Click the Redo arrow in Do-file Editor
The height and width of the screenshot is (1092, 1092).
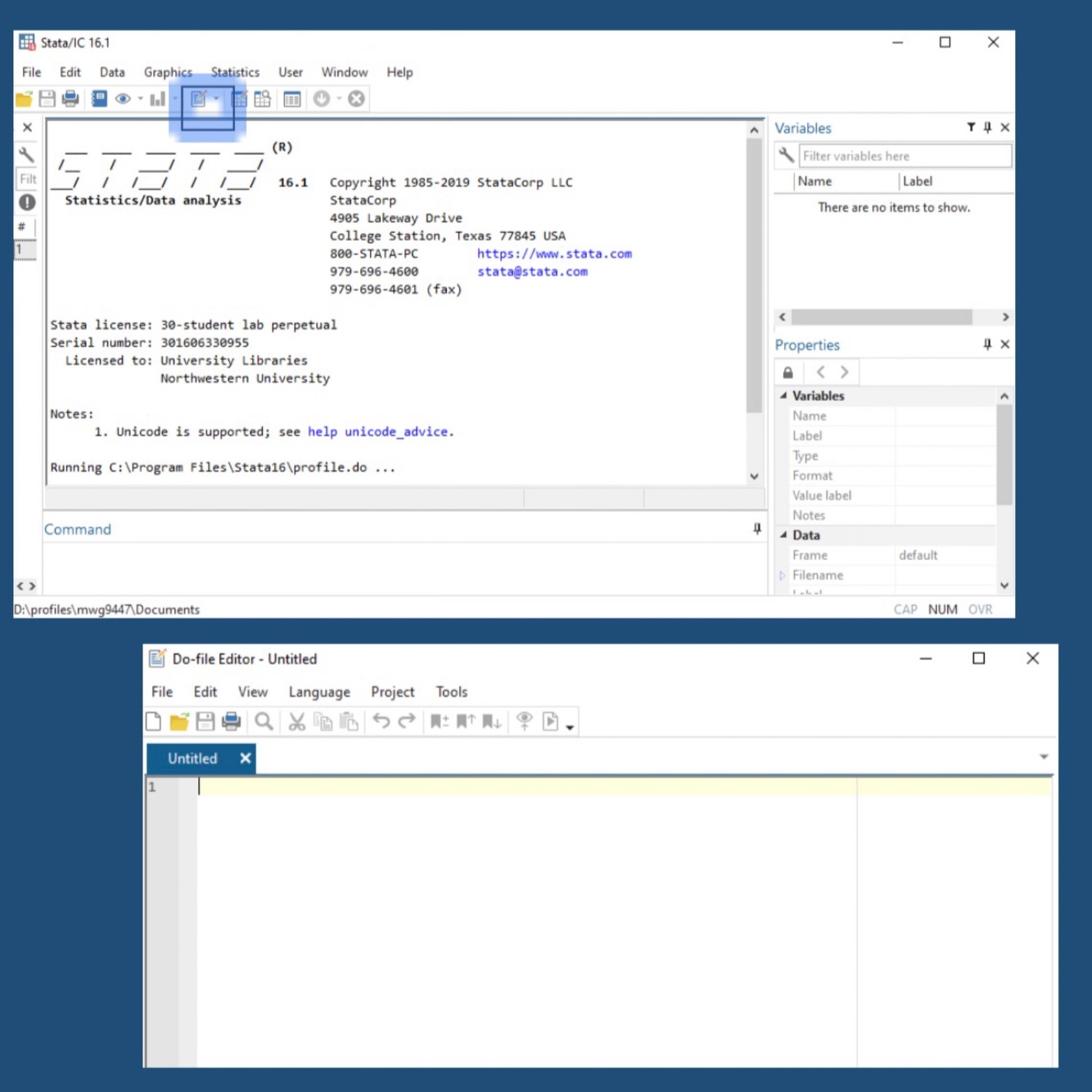click(x=407, y=720)
